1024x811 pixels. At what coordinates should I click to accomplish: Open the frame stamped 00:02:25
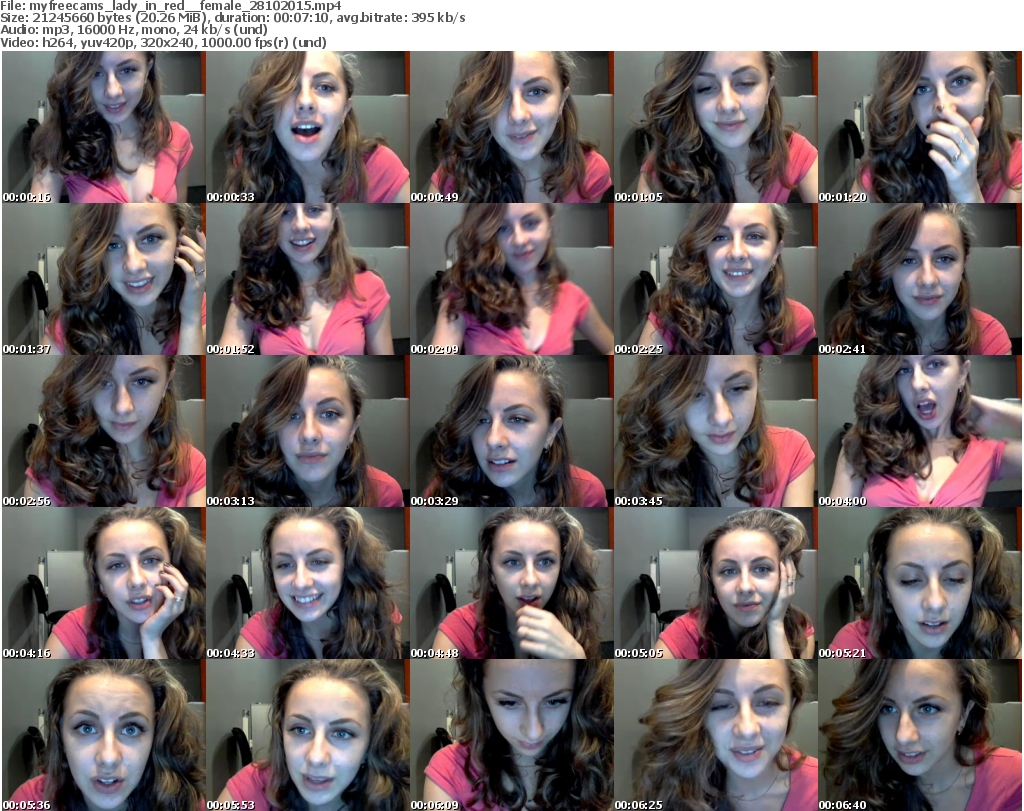click(x=716, y=279)
